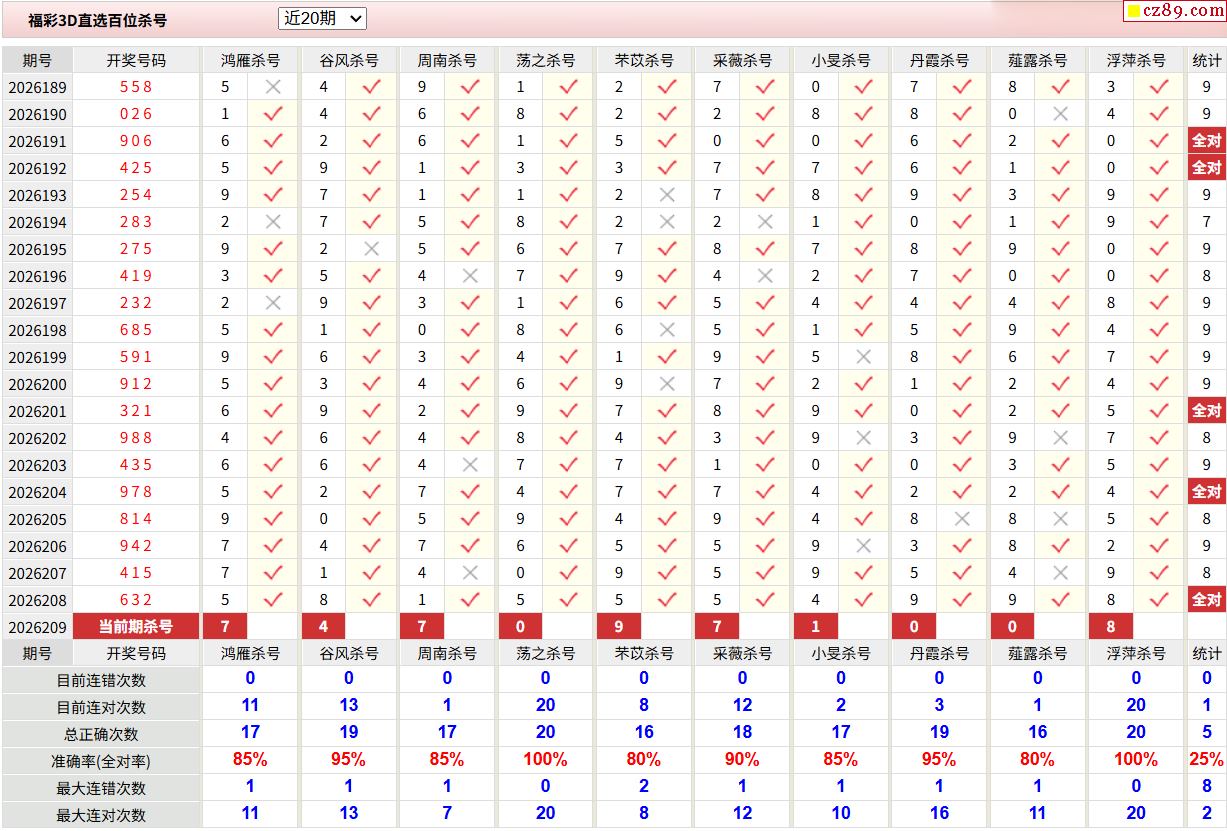Click the red checkmark in 鸿雁 column row 2026190
The height and width of the screenshot is (831, 1227).
tap(272, 114)
